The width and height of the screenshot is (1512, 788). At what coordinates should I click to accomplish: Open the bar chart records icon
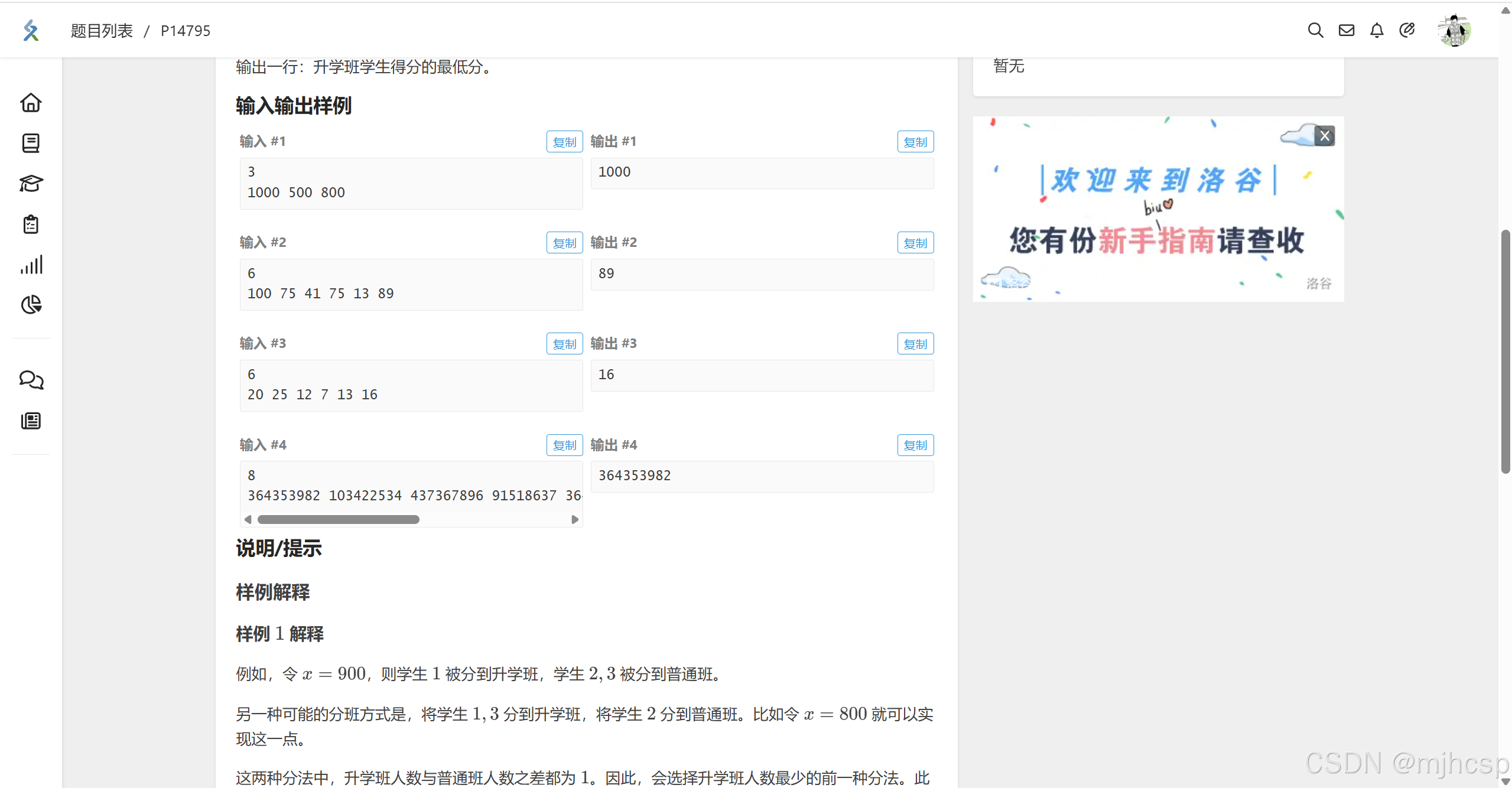click(31, 265)
